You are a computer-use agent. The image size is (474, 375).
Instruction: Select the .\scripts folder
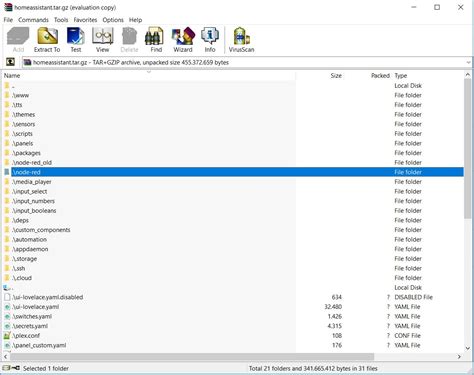[x=22, y=134]
